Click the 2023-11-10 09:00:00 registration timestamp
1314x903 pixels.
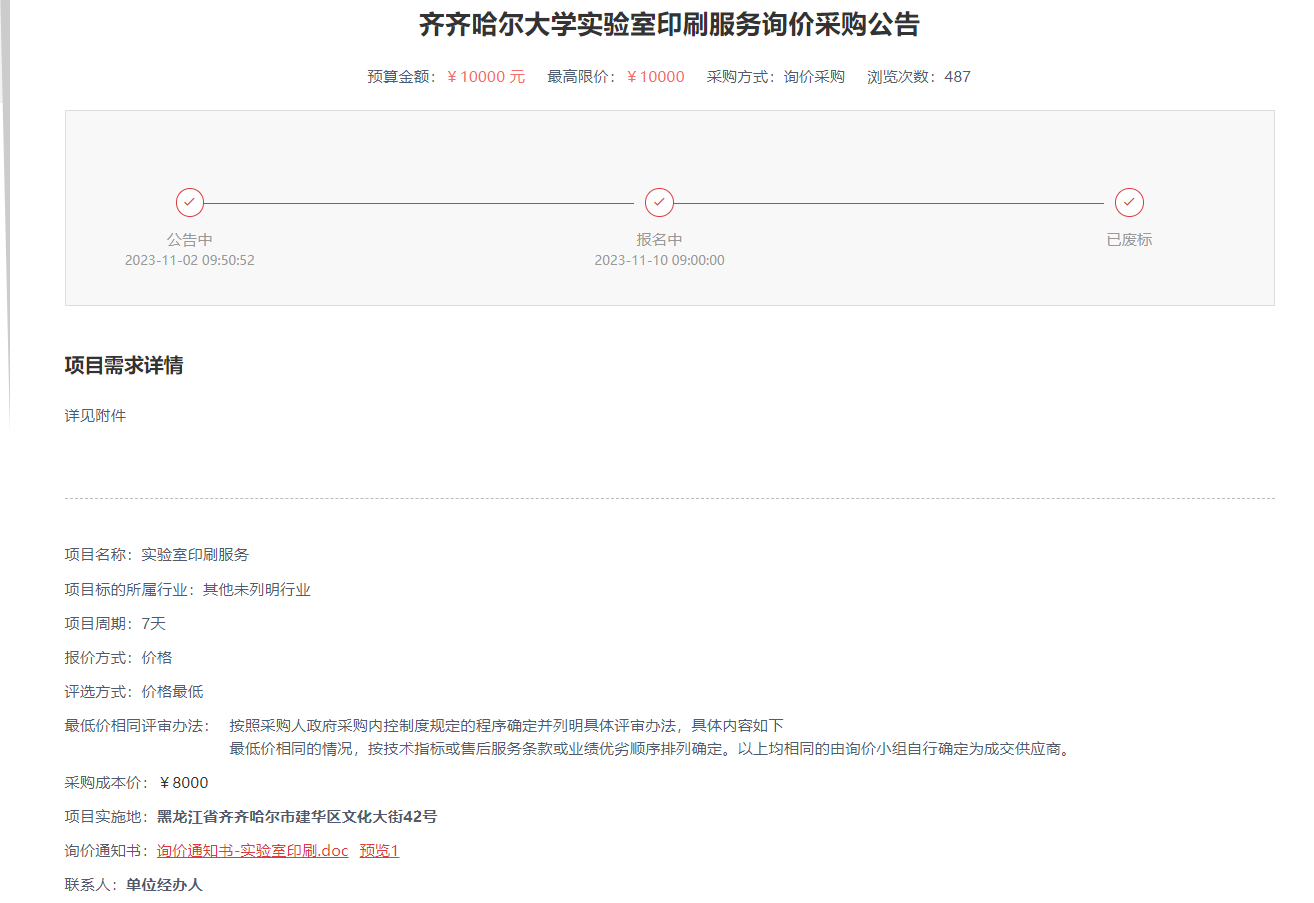pyautogui.click(x=659, y=261)
